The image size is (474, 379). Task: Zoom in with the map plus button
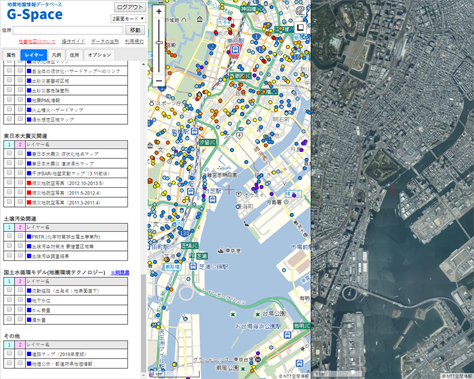(x=159, y=12)
